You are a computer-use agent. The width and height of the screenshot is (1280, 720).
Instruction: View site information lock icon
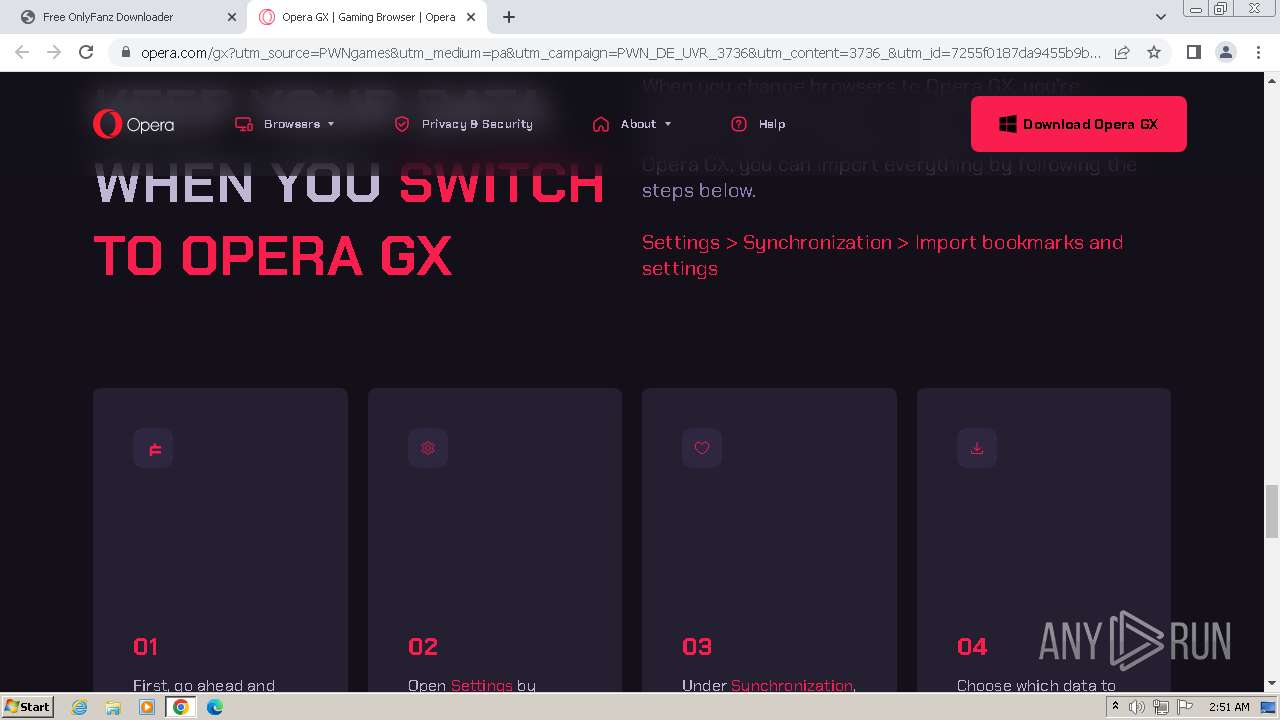click(x=125, y=52)
